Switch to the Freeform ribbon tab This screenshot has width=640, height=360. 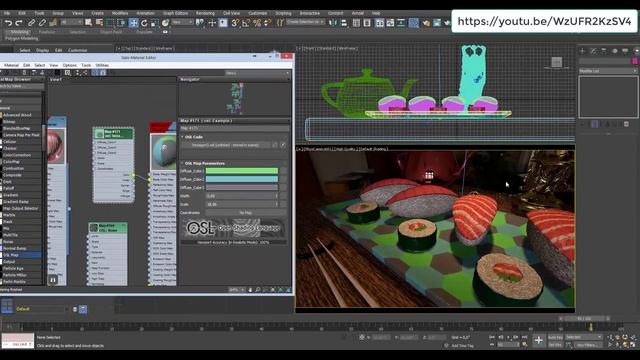47,32
